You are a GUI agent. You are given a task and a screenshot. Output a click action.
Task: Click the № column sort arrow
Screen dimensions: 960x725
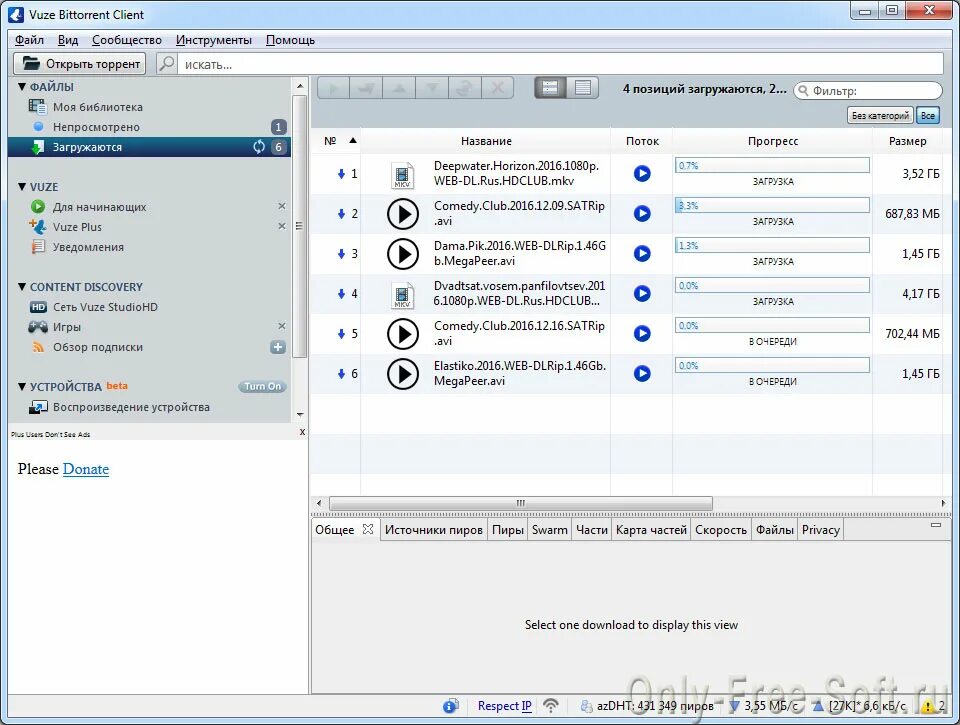(x=353, y=141)
